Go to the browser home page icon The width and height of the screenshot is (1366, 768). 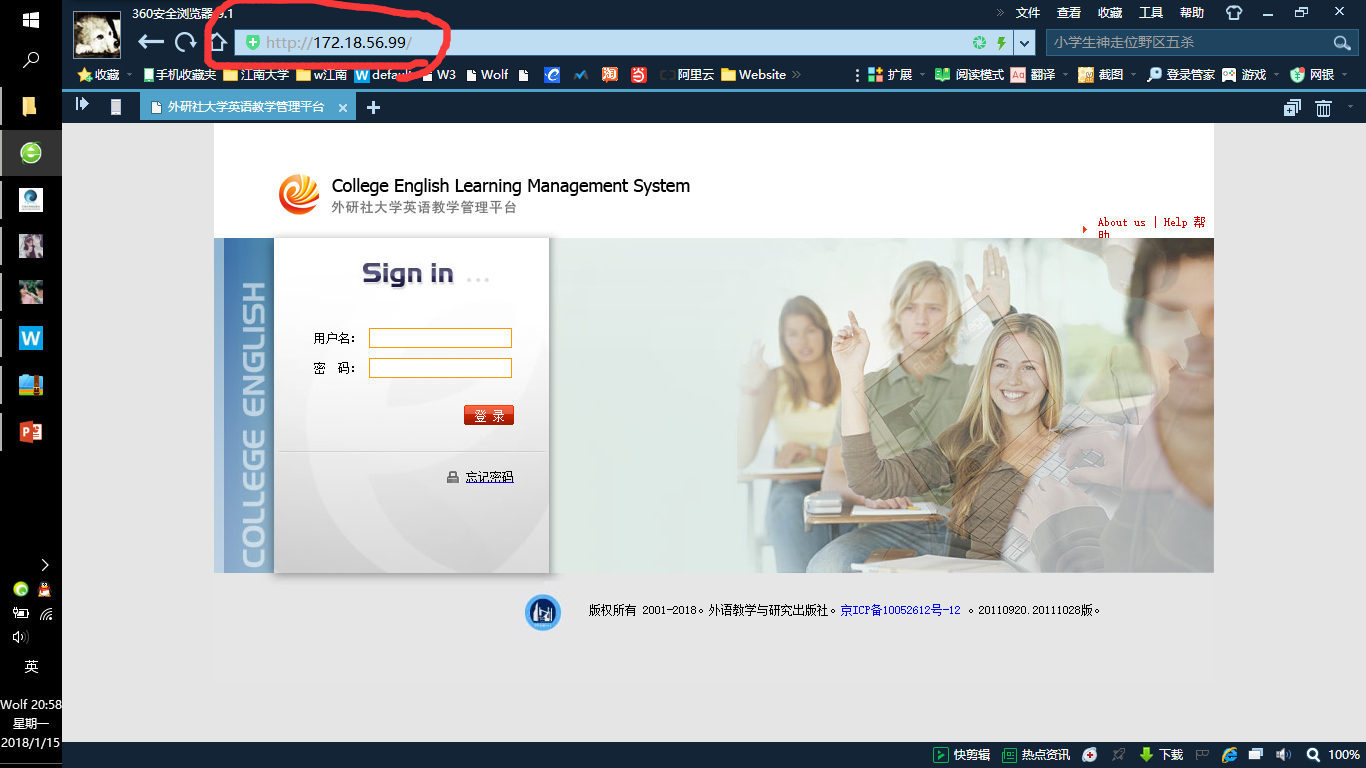pyautogui.click(x=217, y=42)
